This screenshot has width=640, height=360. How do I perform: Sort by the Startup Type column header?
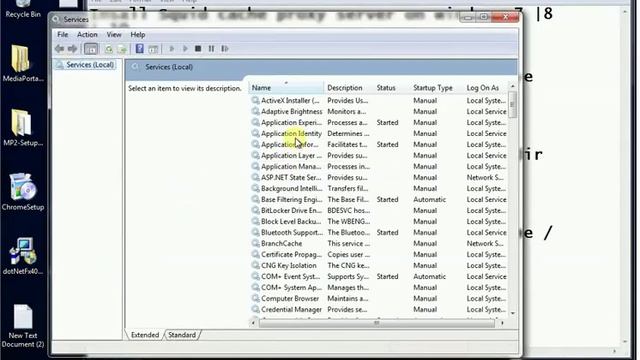click(437, 88)
